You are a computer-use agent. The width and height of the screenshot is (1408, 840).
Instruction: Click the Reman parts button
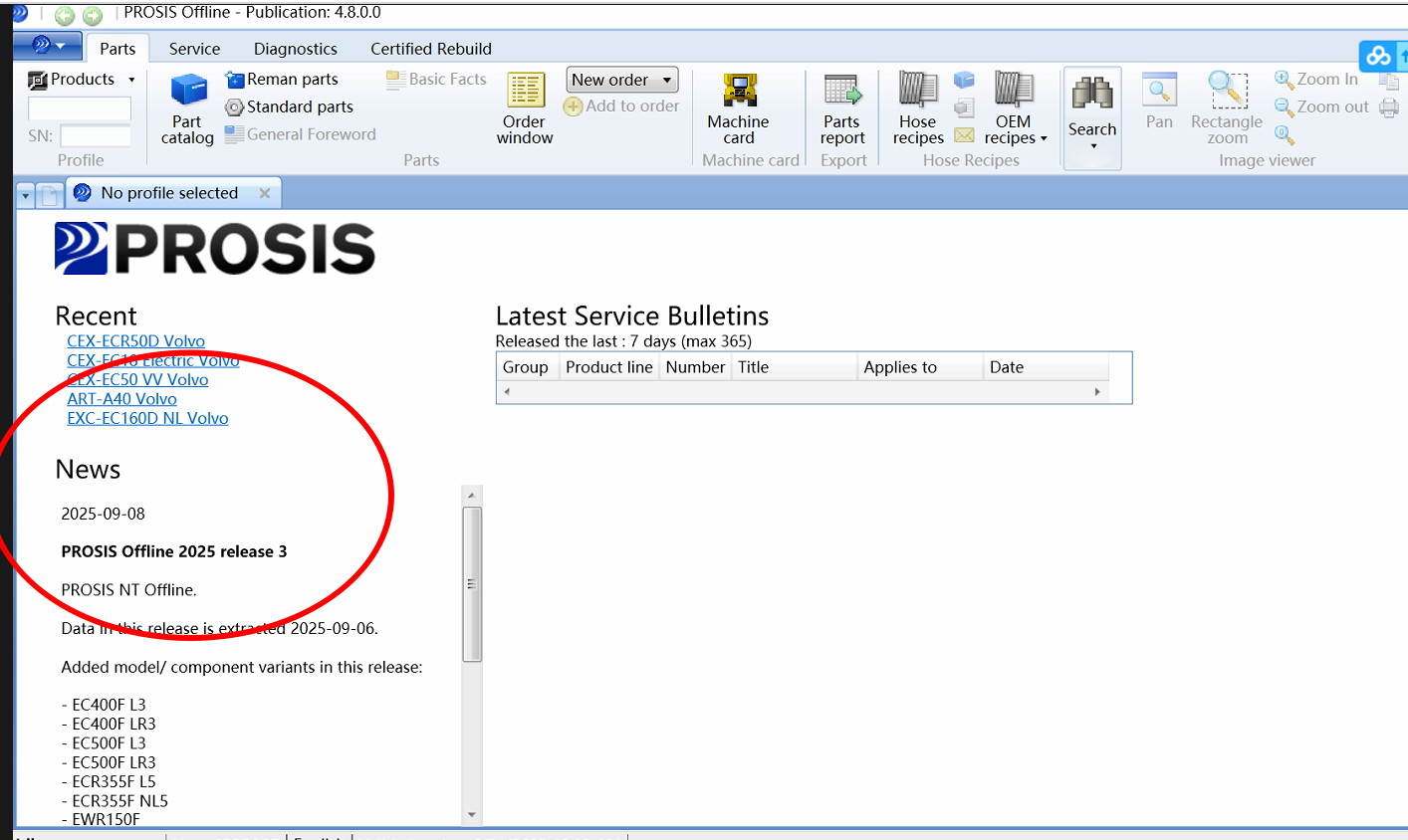[x=282, y=80]
